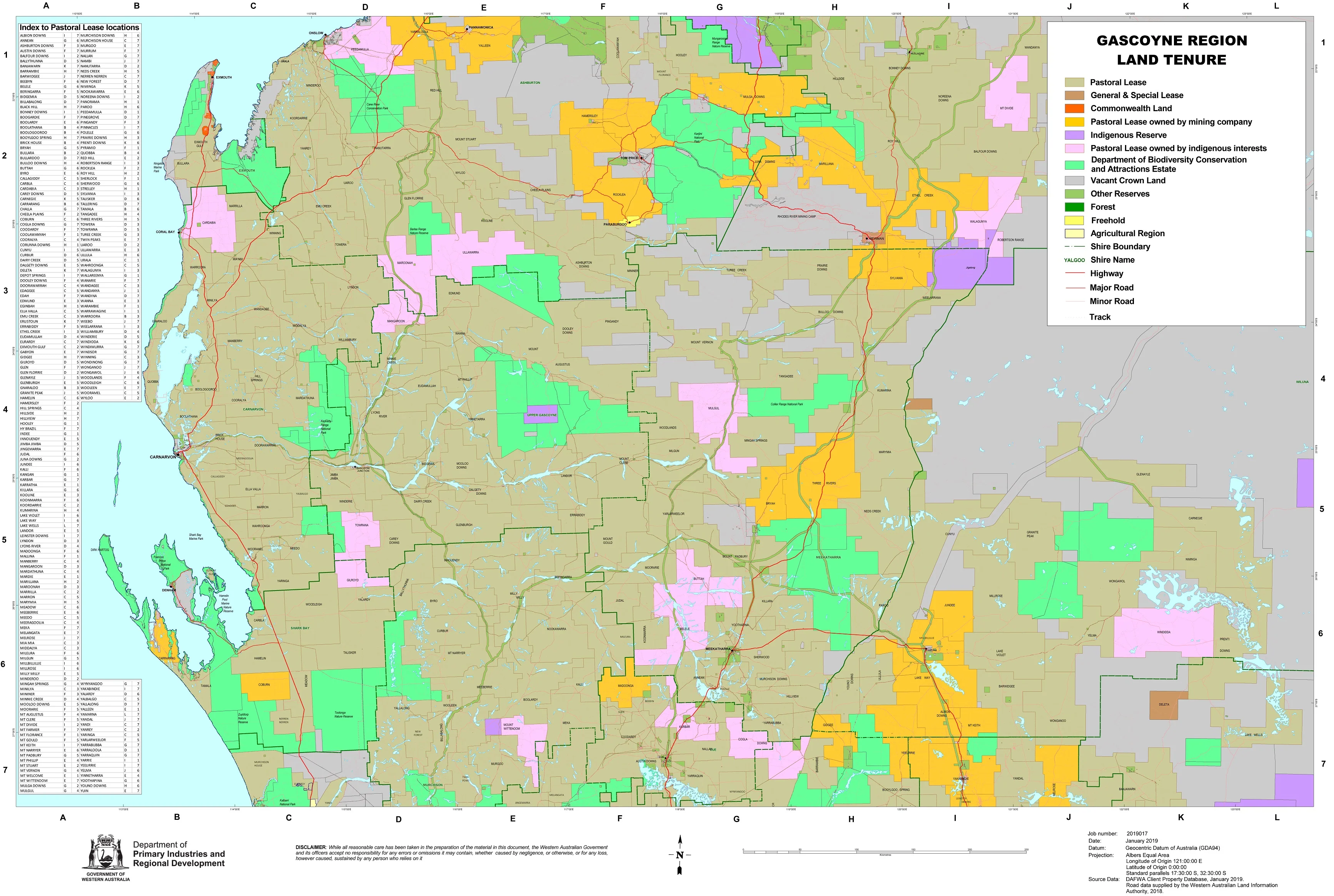The width and height of the screenshot is (1334, 896).
Task: Click the "Track" legend label
Action: point(1100,317)
